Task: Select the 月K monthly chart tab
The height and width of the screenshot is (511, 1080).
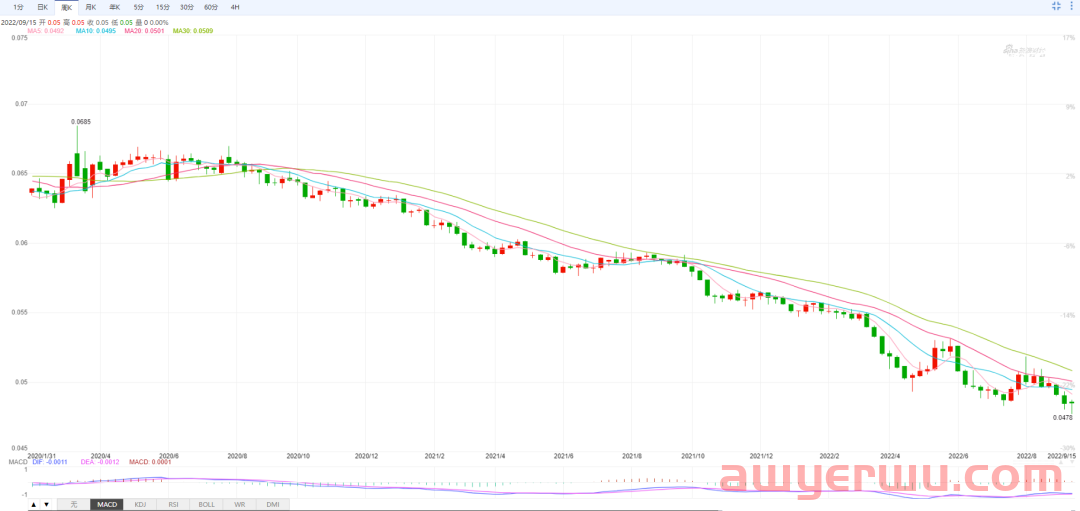Action: tap(91, 7)
